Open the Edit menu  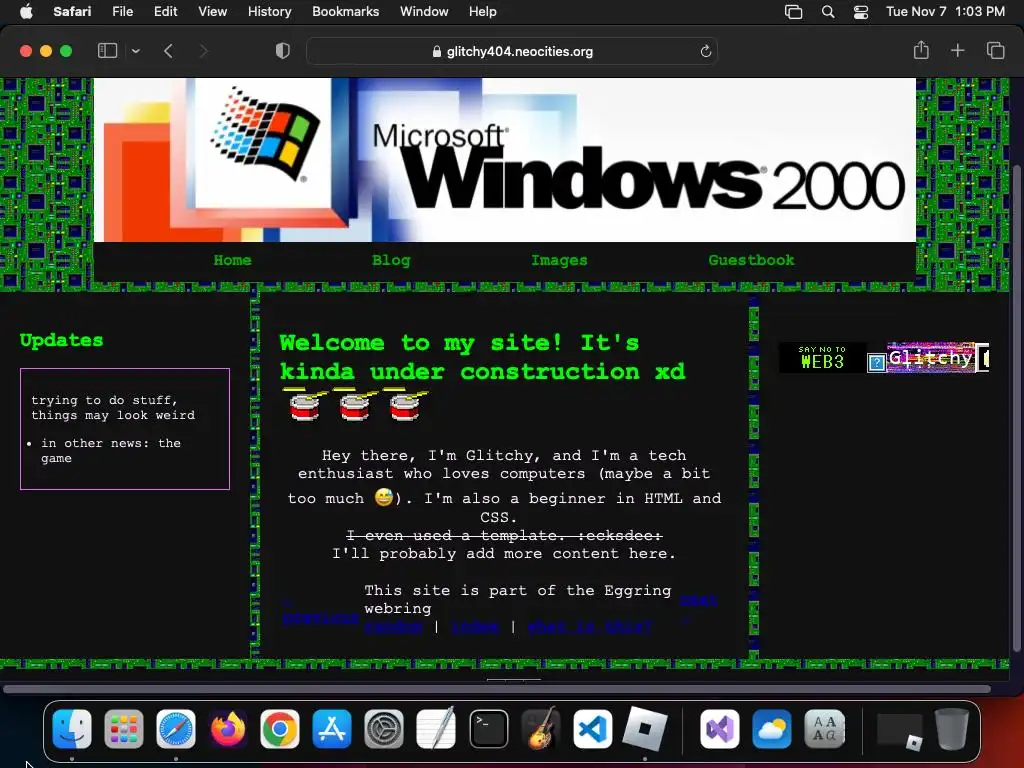point(165,11)
